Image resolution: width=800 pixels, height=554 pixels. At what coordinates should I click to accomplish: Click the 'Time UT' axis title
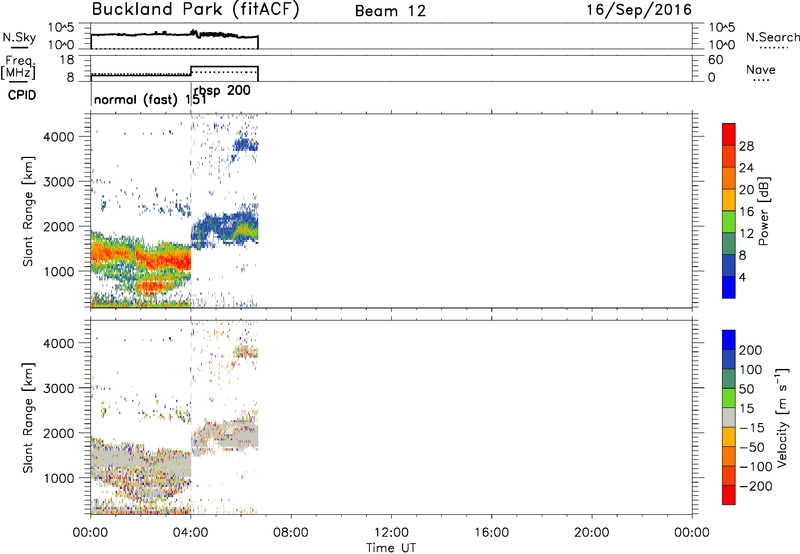click(391, 548)
